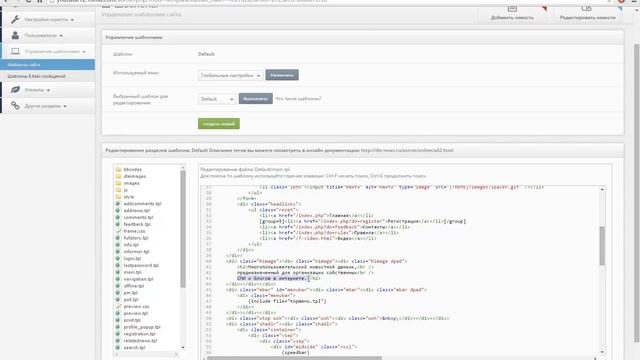Open the Что такое шаблоны? link
The image size is (640, 360).
tap(298, 99)
